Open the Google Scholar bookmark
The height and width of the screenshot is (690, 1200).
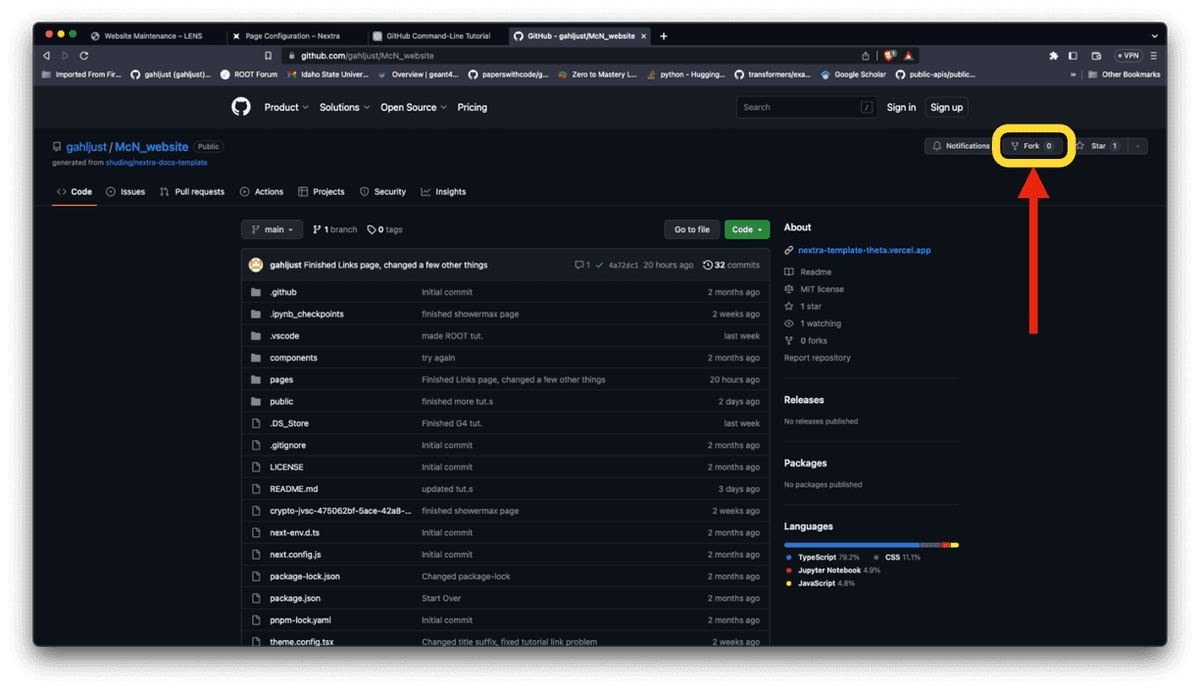(x=853, y=74)
